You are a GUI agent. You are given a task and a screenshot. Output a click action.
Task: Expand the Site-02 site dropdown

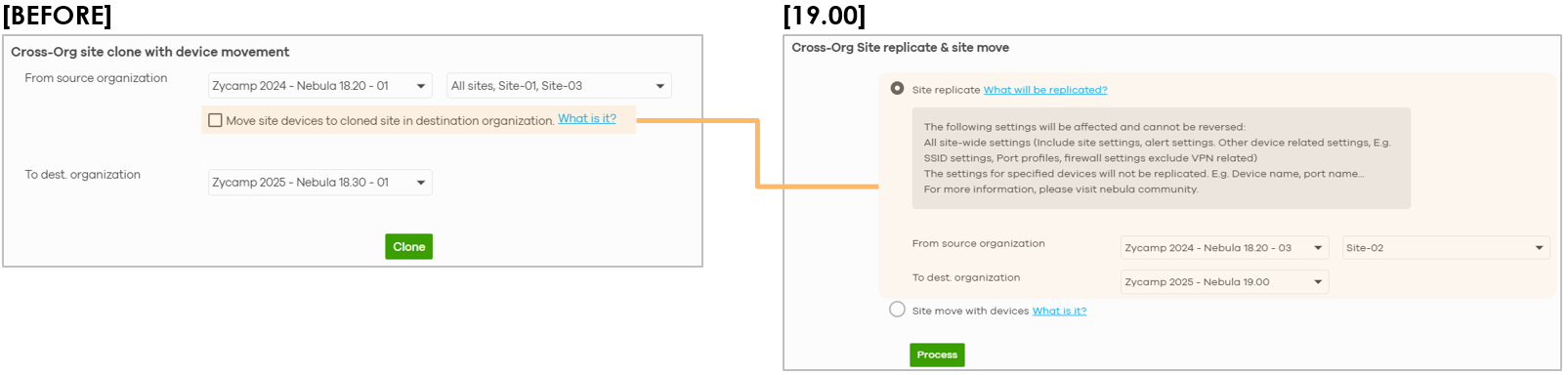tap(1446, 248)
